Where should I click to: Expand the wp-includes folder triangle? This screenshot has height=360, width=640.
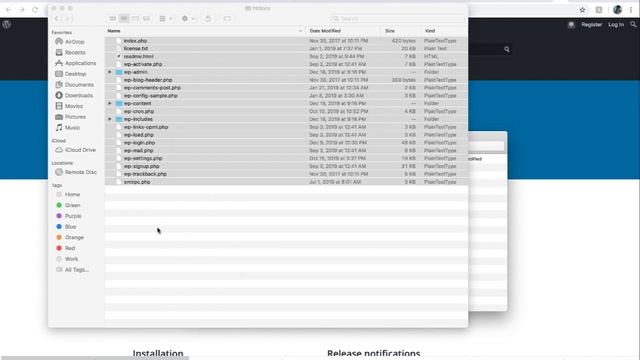tap(109, 119)
